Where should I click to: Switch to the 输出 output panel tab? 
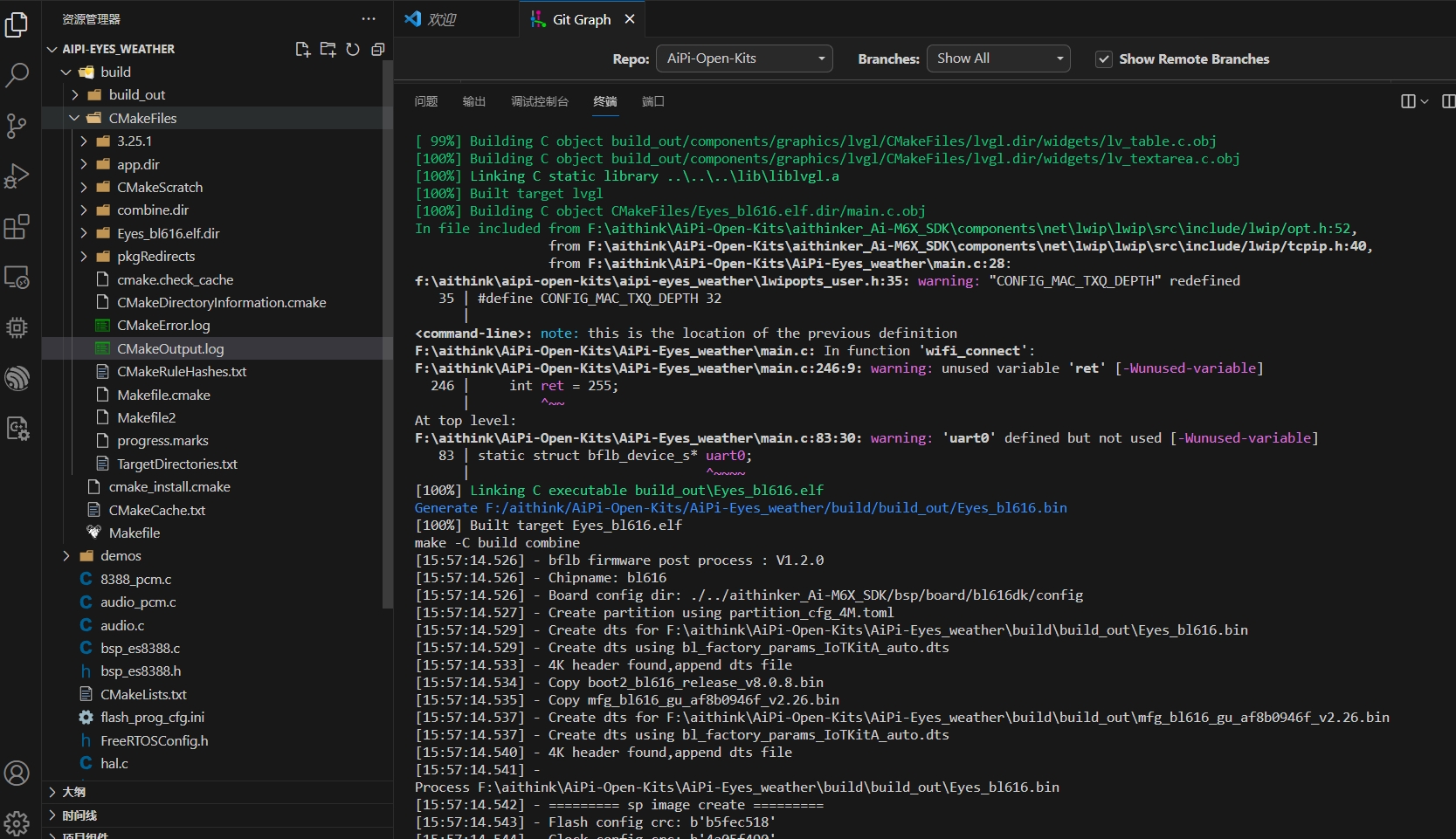click(x=474, y=101)
